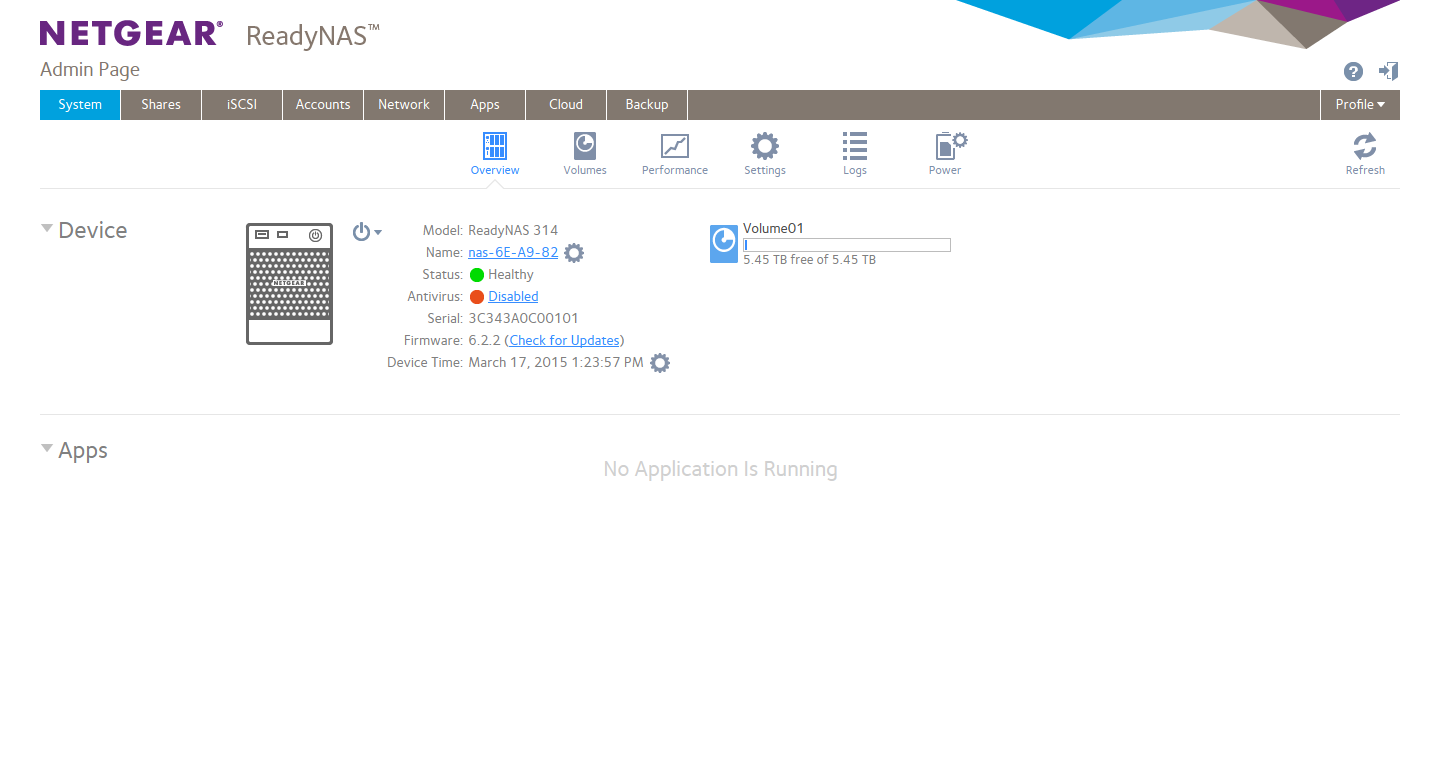Open the Logs list icon

[855, 147]
